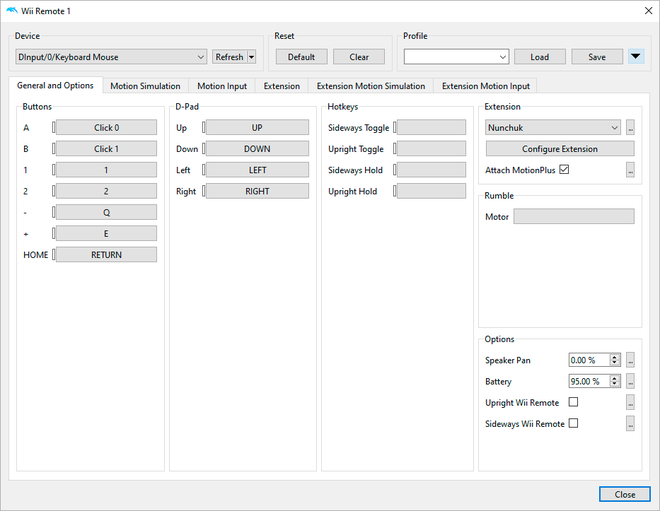Open the Extension tab
This screenshot has height=511, width=660.
coord(282,86)
